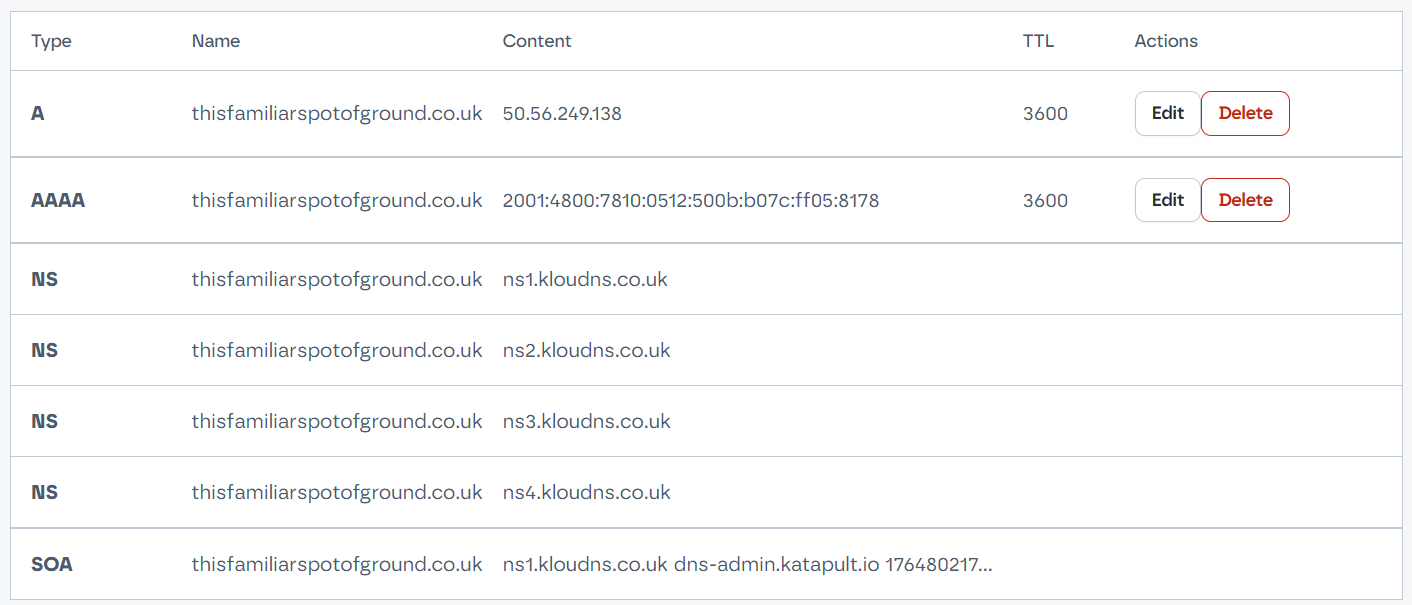Delete the A record
Viewport: 1412px width, 605px height.
click(1245, 114)
